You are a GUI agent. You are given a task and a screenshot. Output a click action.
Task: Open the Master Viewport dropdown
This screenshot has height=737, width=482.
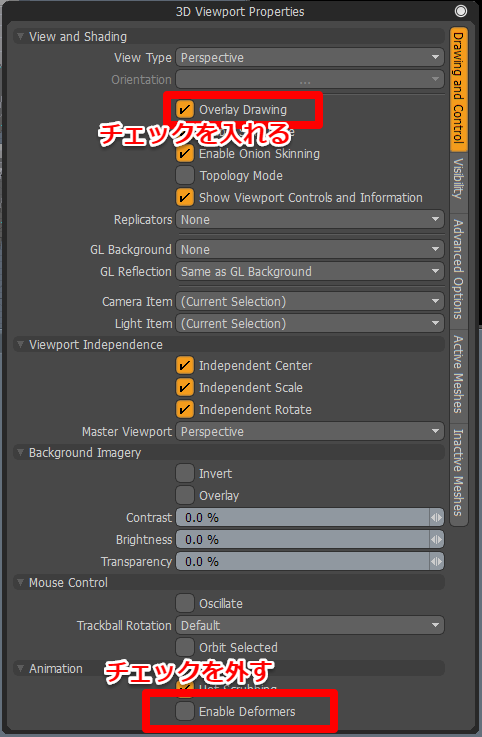click(x=310, y=431)
